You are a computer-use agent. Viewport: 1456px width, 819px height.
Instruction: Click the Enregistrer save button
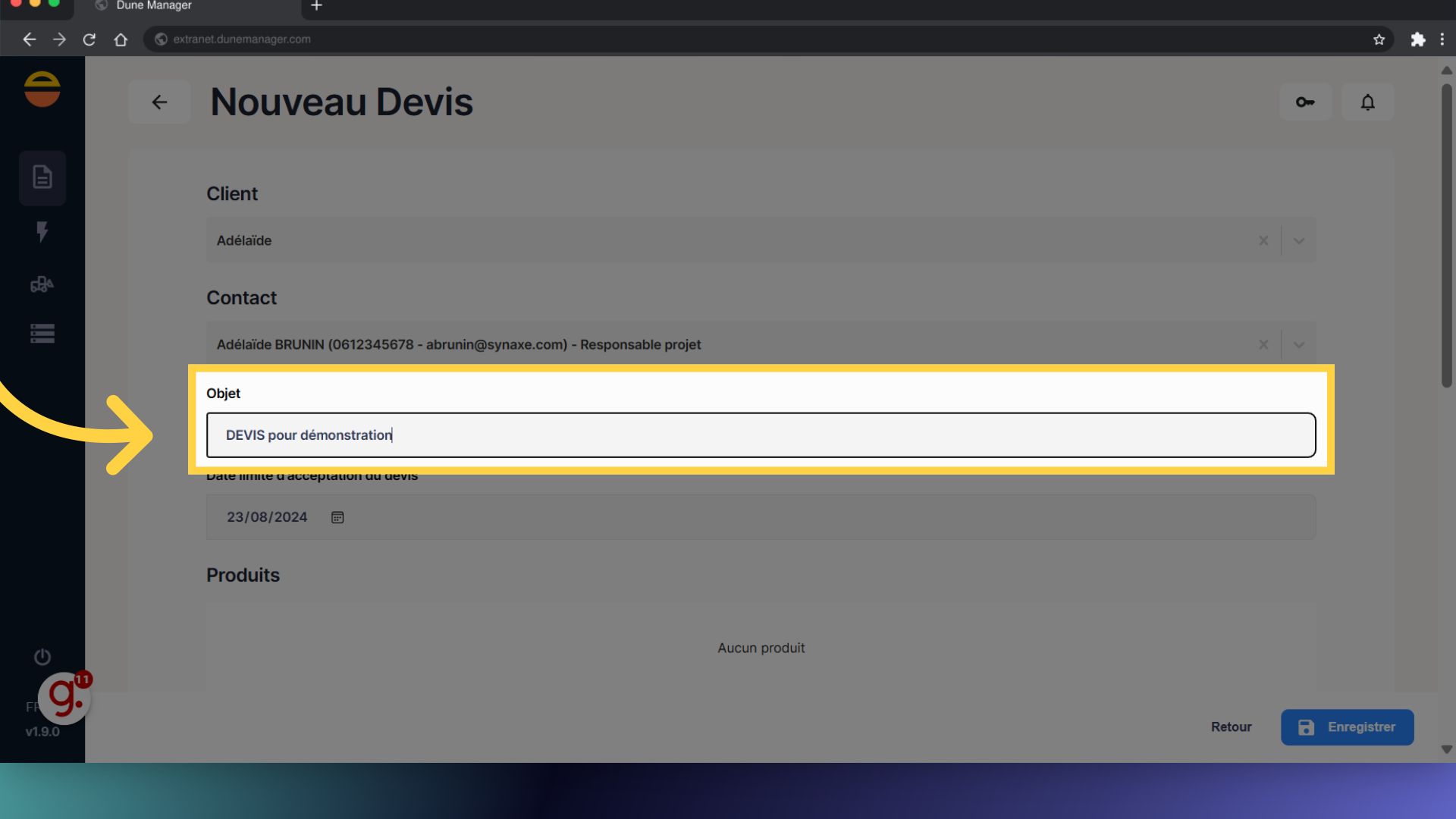click(x=1347, y=727)
